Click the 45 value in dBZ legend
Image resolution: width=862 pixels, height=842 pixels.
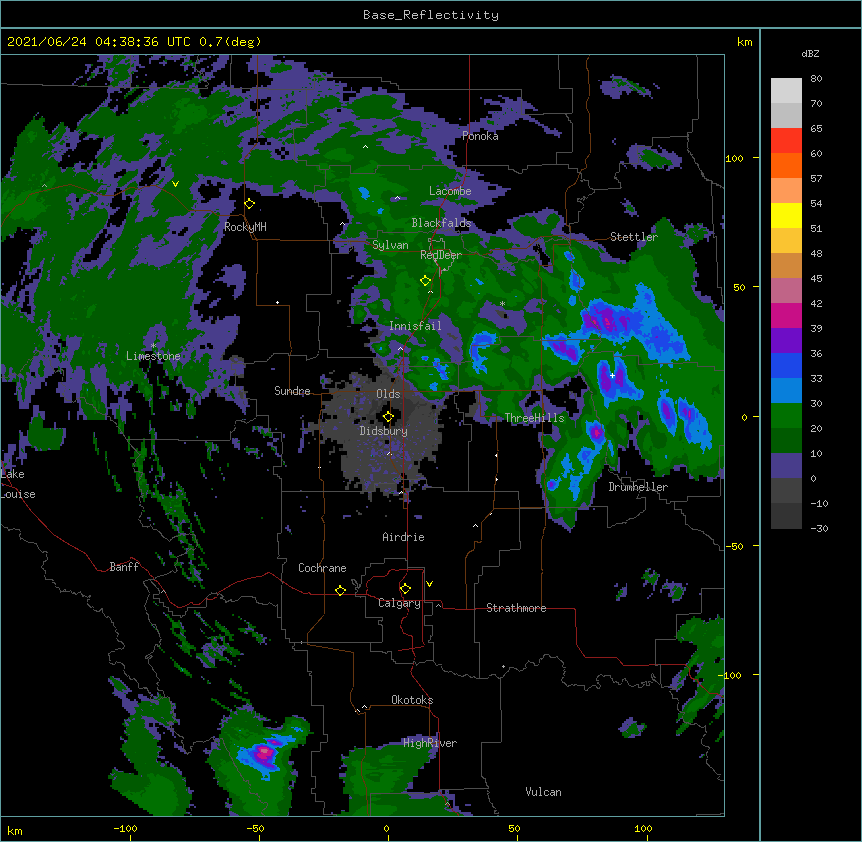pyautogui.click(x=816, y=279)
